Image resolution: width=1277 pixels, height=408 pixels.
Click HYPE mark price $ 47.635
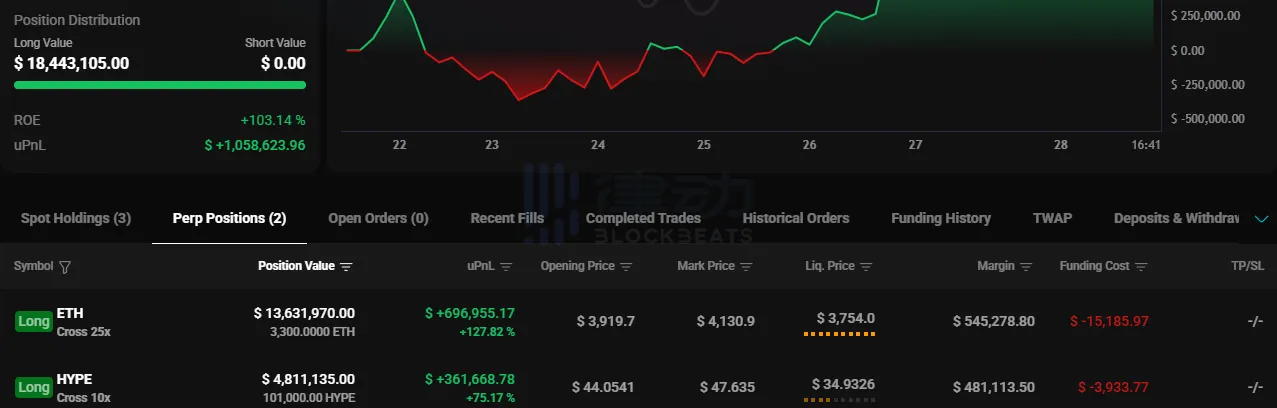[729, 387]
